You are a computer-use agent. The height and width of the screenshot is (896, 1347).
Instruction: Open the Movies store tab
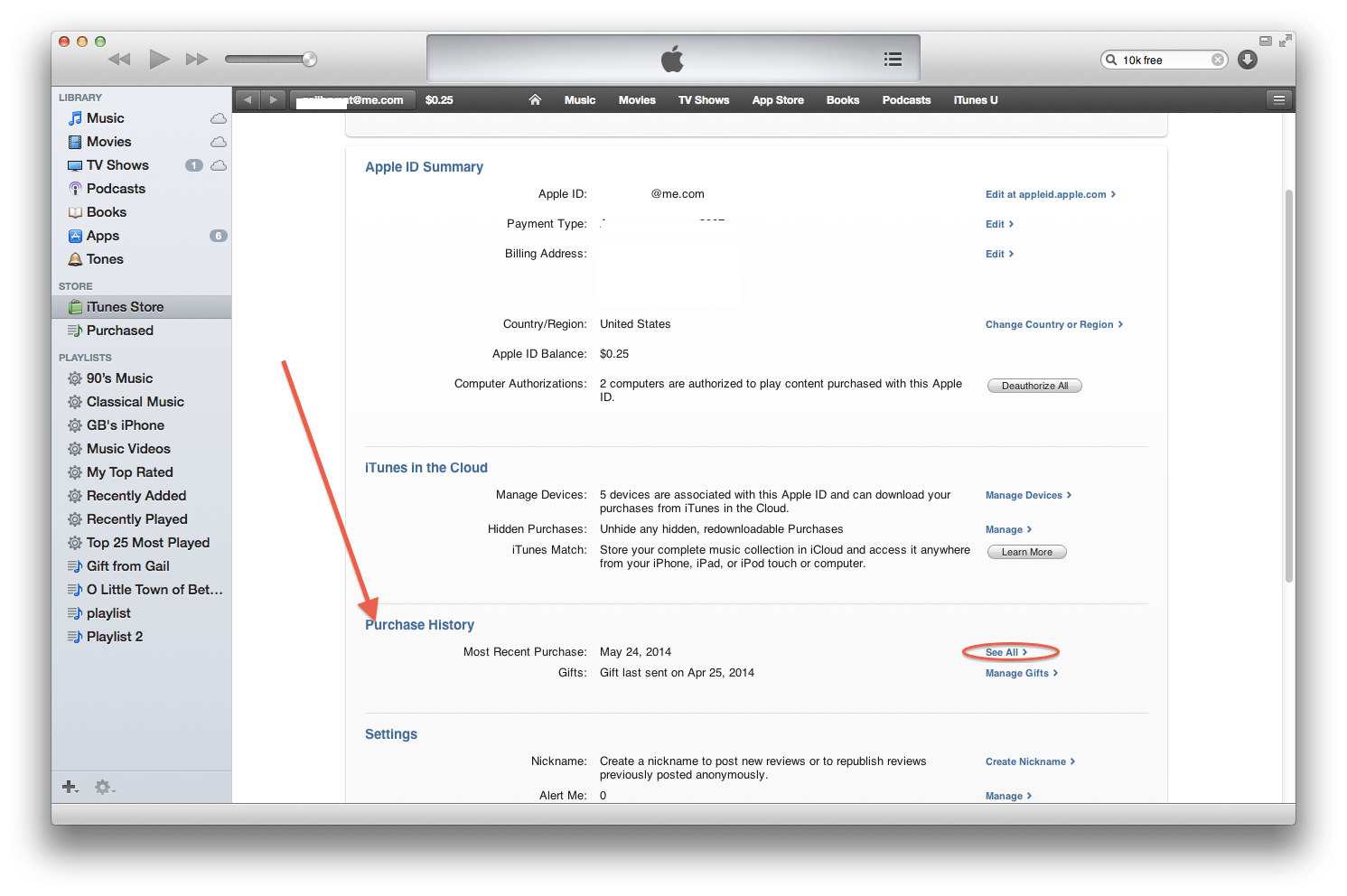pos(637,100)
